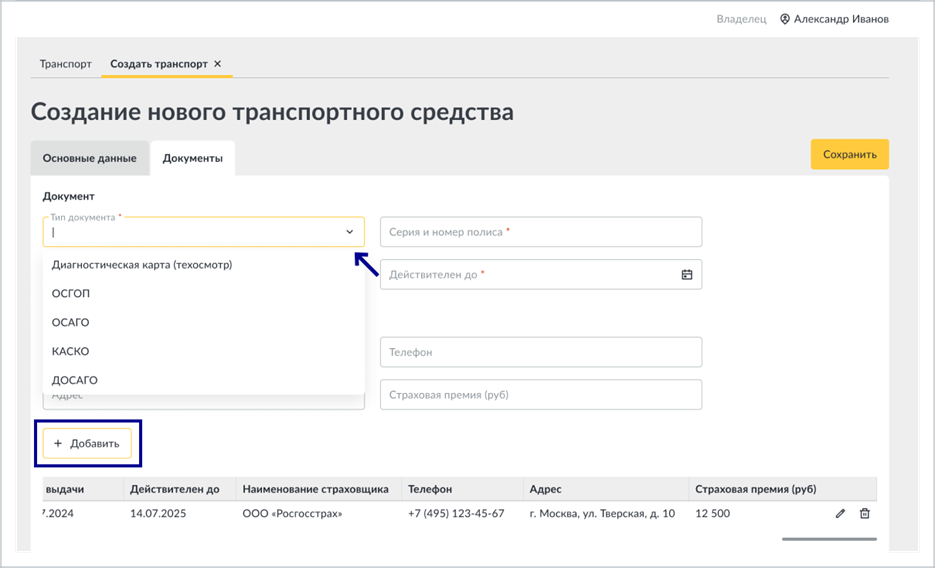Focus the Тип документа combo box

[203, 232]
